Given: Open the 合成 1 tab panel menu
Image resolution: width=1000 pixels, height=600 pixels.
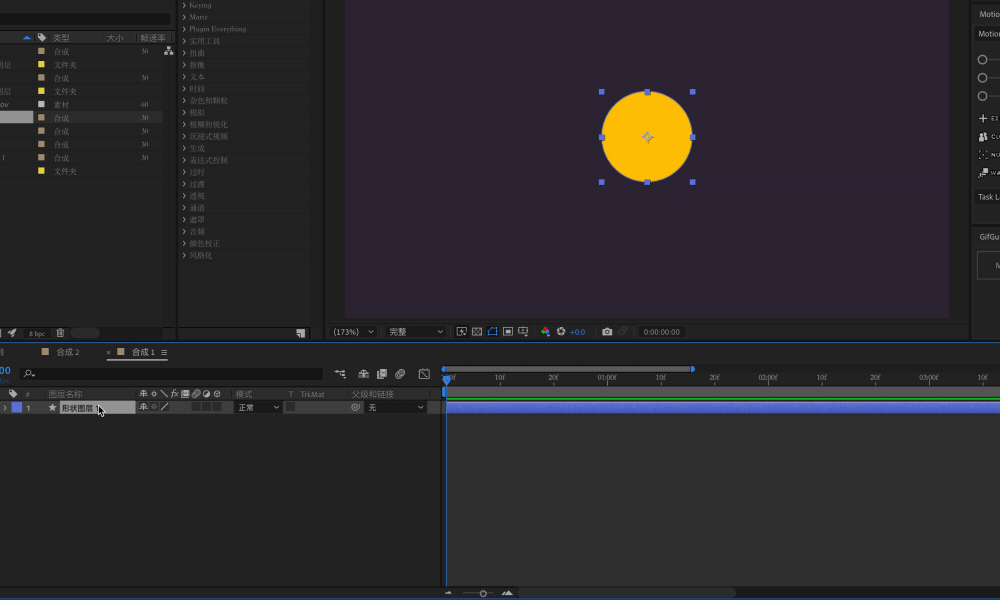Looking at the screenshot, I should (164, 353).
